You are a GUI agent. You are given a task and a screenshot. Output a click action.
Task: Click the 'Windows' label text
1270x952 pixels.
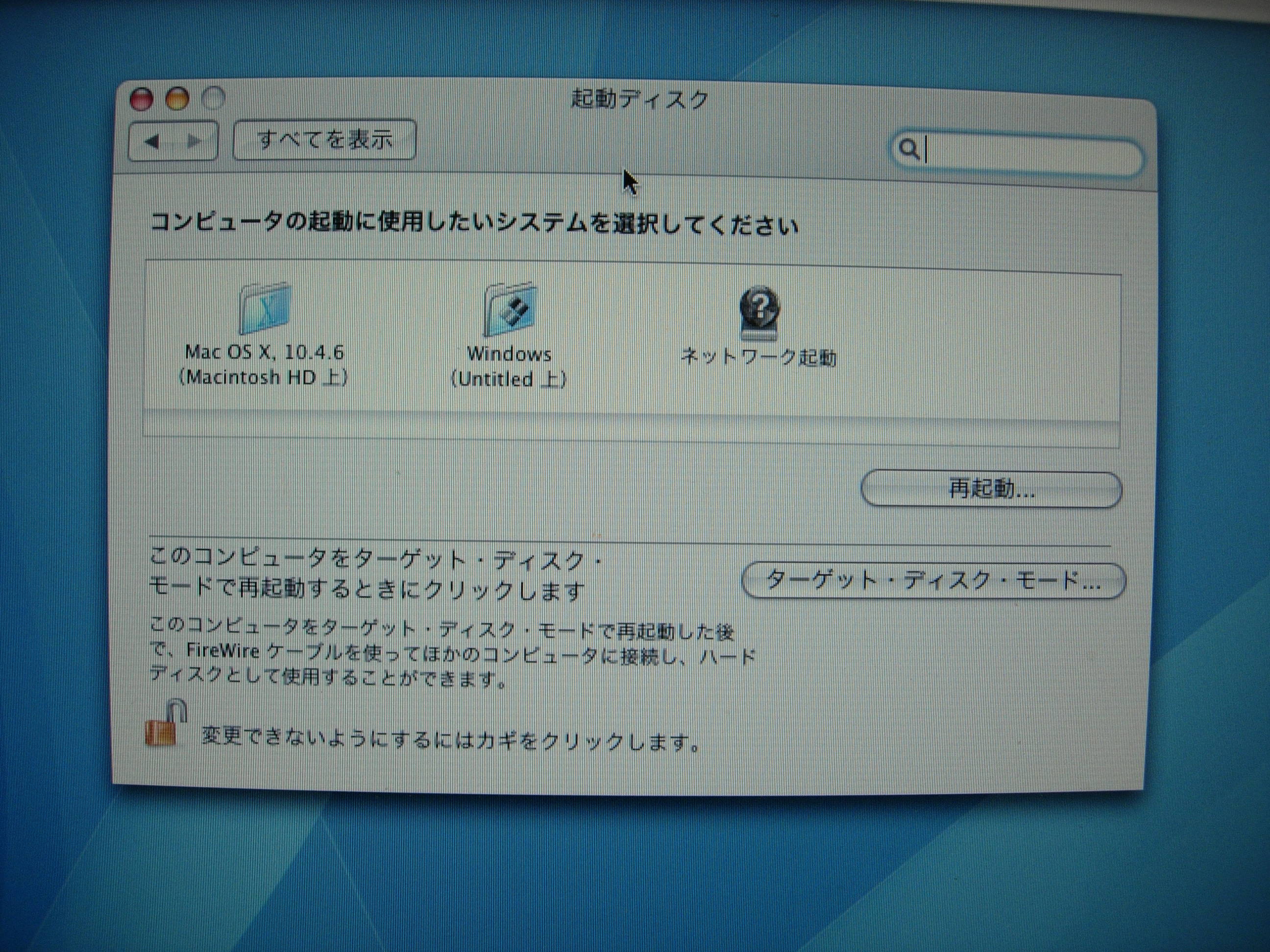509,354
